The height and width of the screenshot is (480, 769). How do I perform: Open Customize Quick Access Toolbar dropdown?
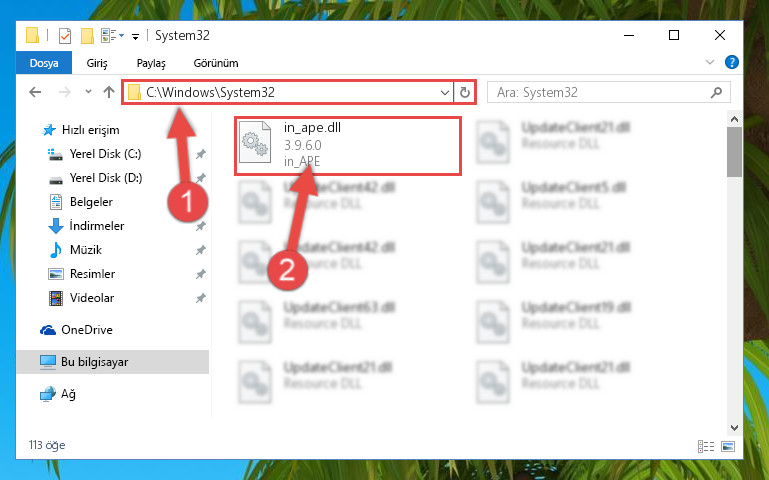tap(135, 36)
